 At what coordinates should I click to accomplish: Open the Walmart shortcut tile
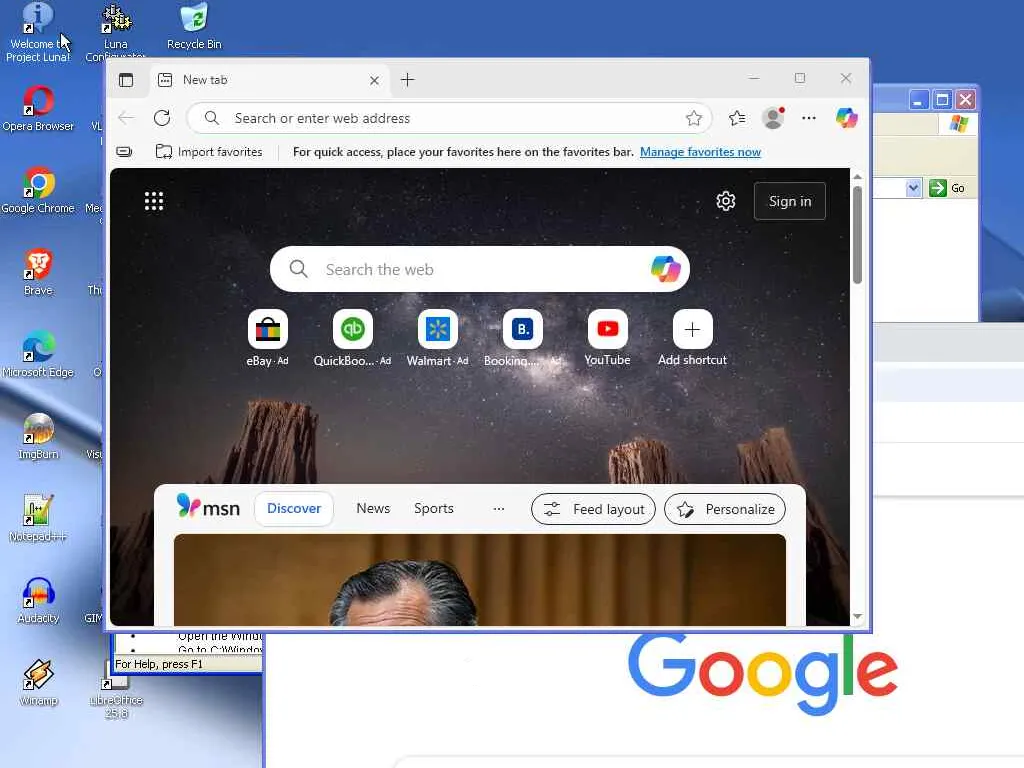[x=438, y=329]
